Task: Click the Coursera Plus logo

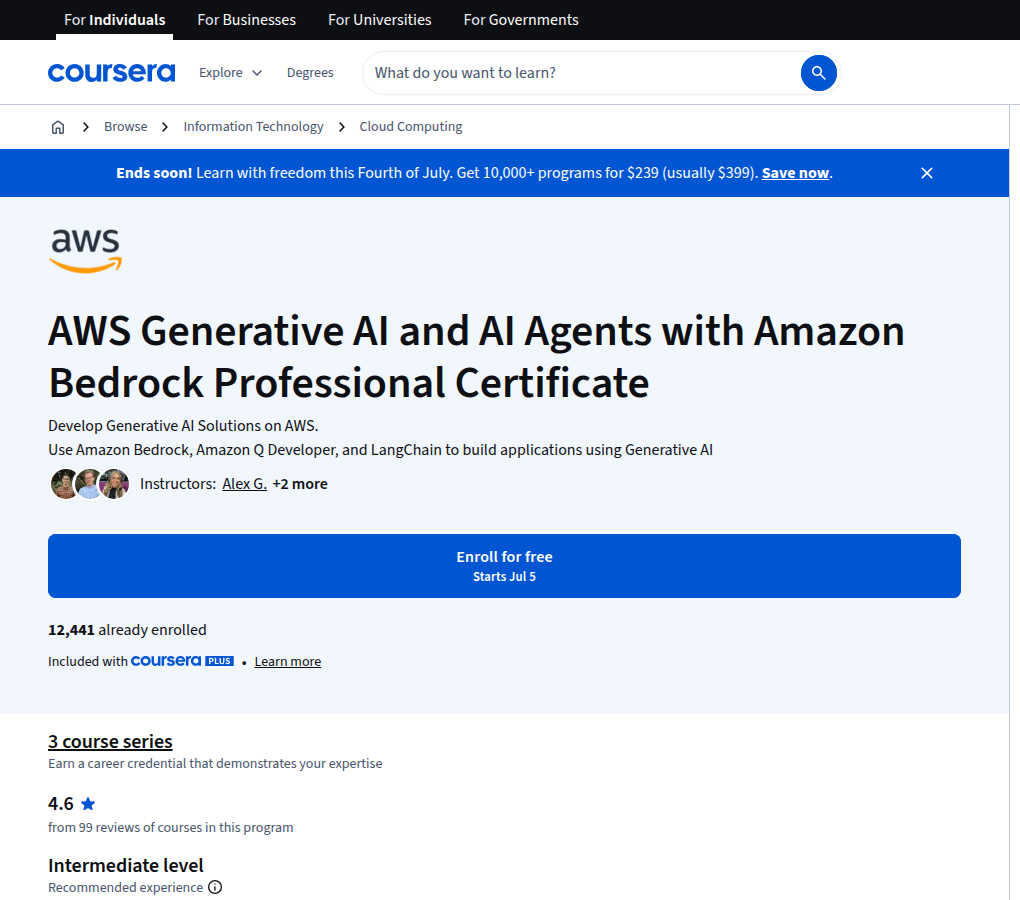Action: tap(182, 661)
